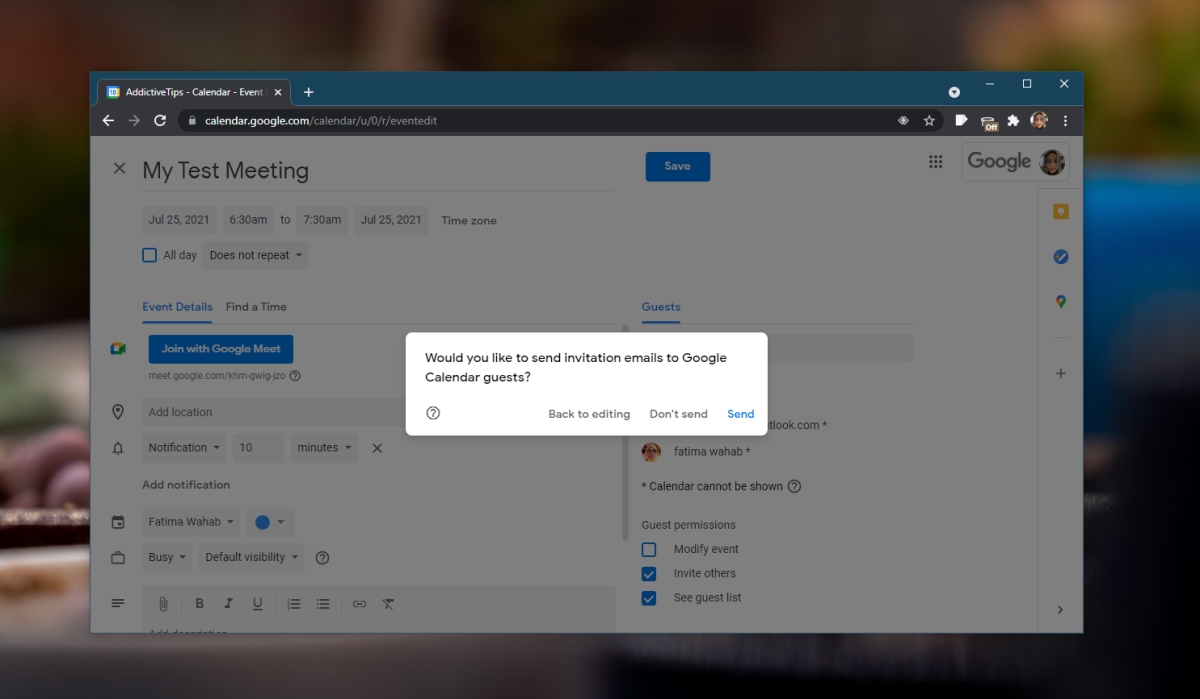The width and height of the screenshot is (1200, 699).
Task: Open the Fatima Wahab calendar dropdown
Action: click(192, 522)
